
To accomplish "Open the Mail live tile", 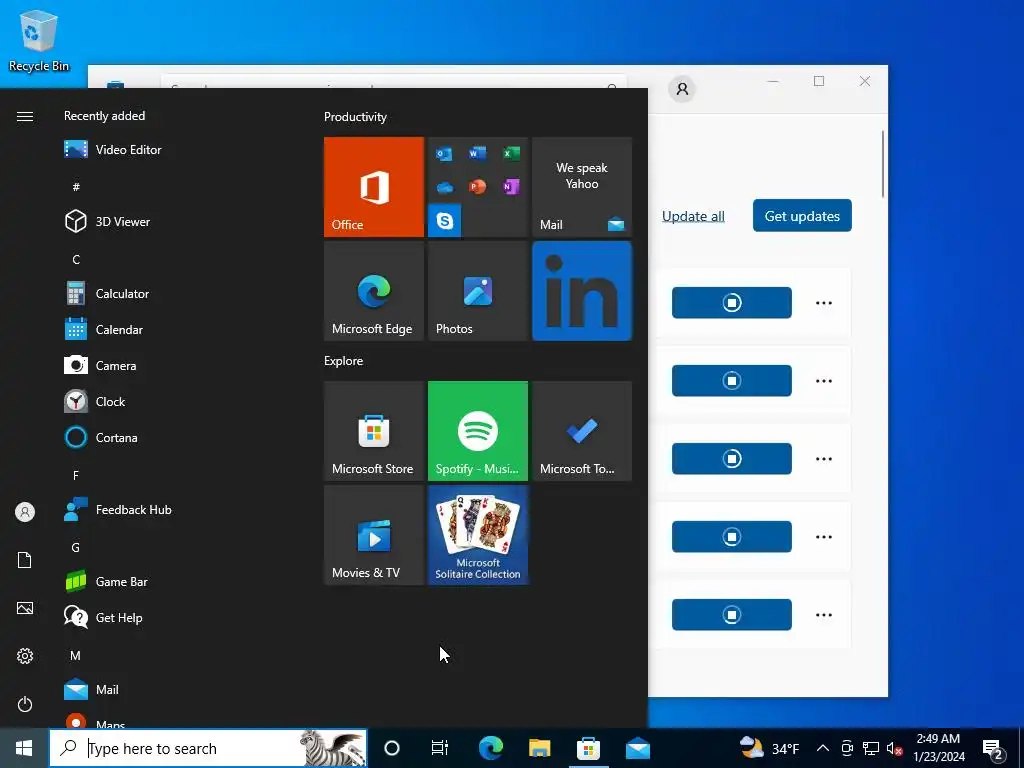I will tap(582, 187).
